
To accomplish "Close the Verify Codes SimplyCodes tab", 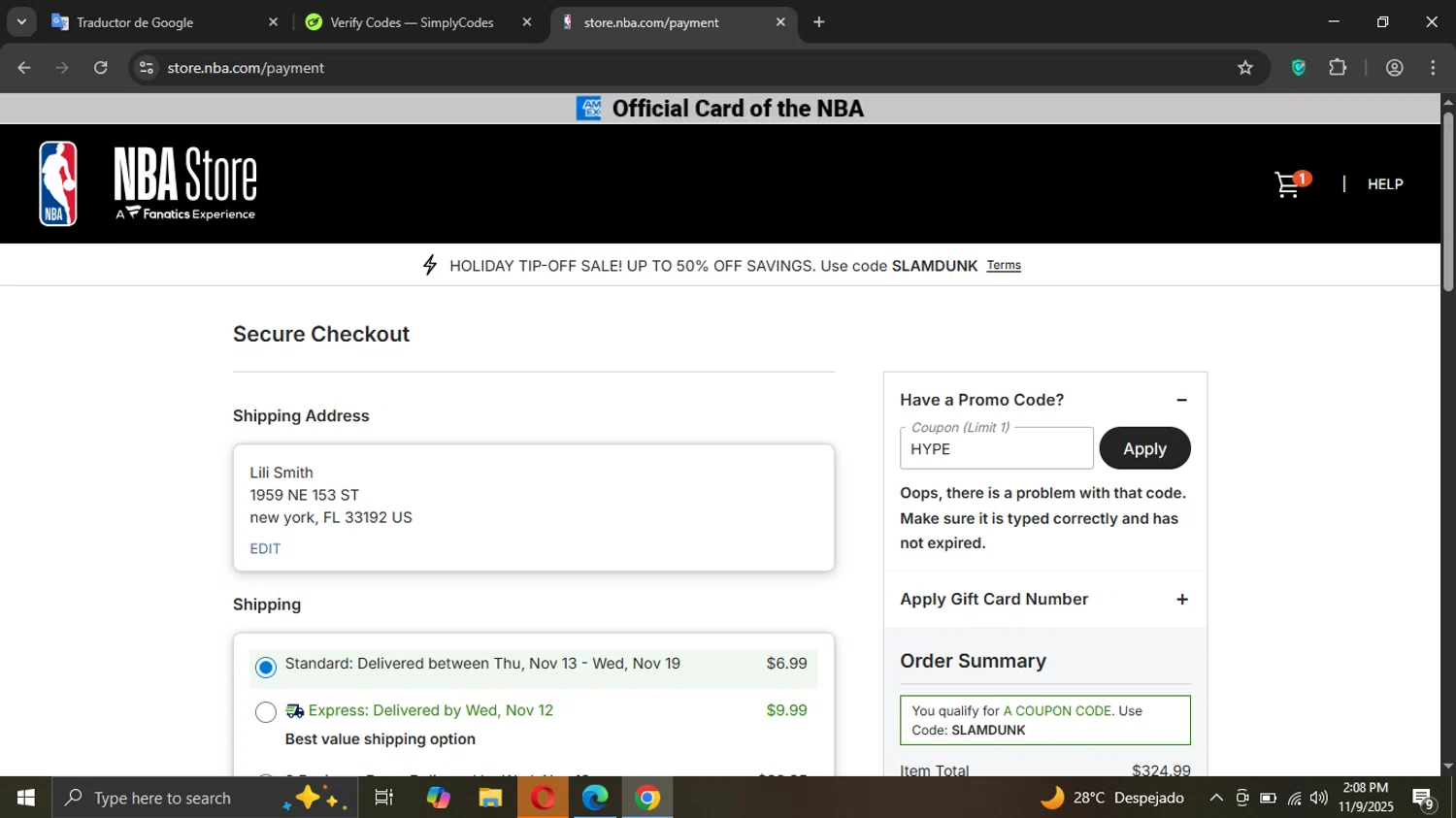I will 527,22.
